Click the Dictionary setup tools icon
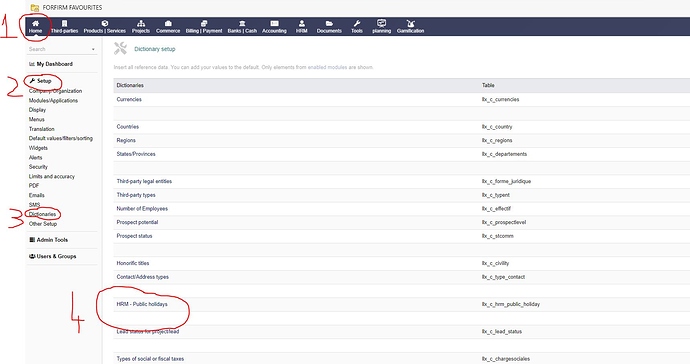690x364 pixels. (120, 48)
